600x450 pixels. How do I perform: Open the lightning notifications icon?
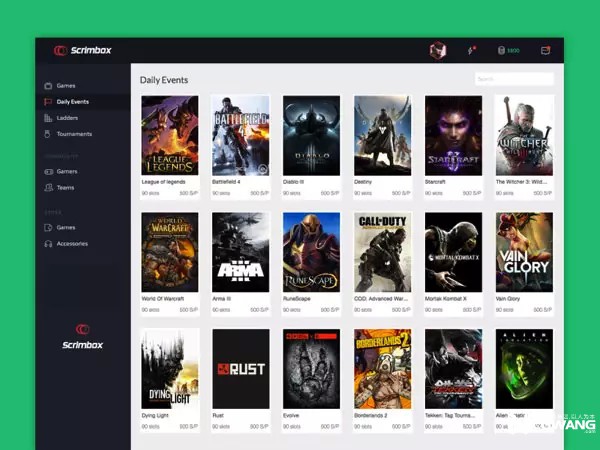coord(471,51)
